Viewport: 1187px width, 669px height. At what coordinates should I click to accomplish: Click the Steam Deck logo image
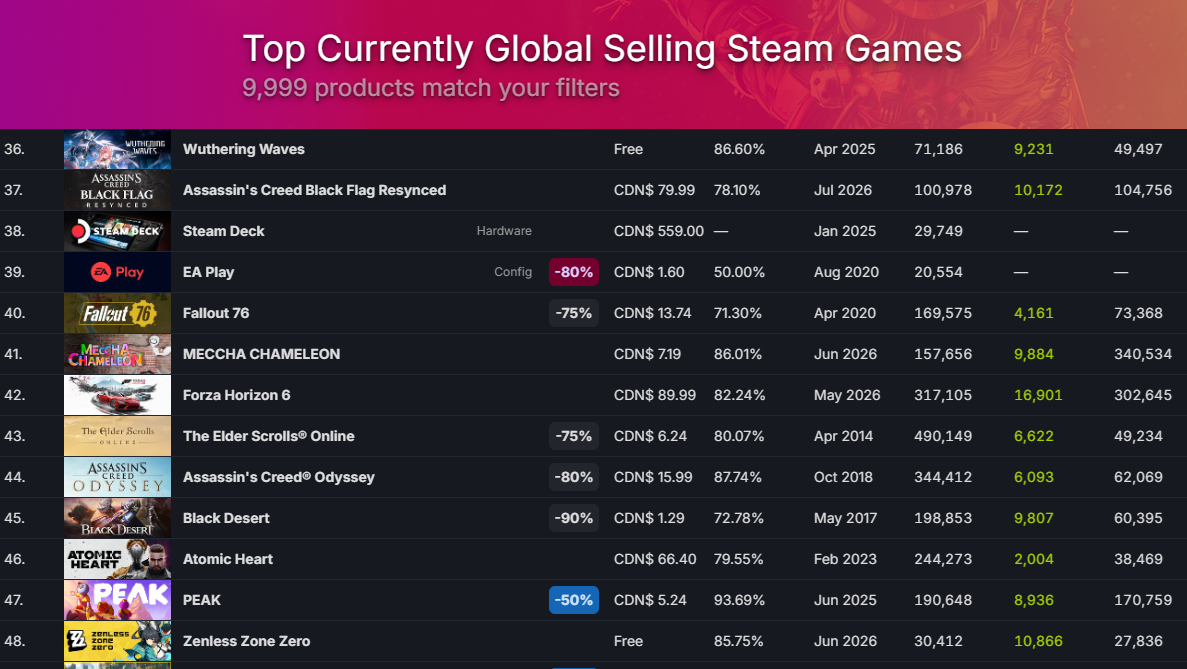tap(117, 231)
